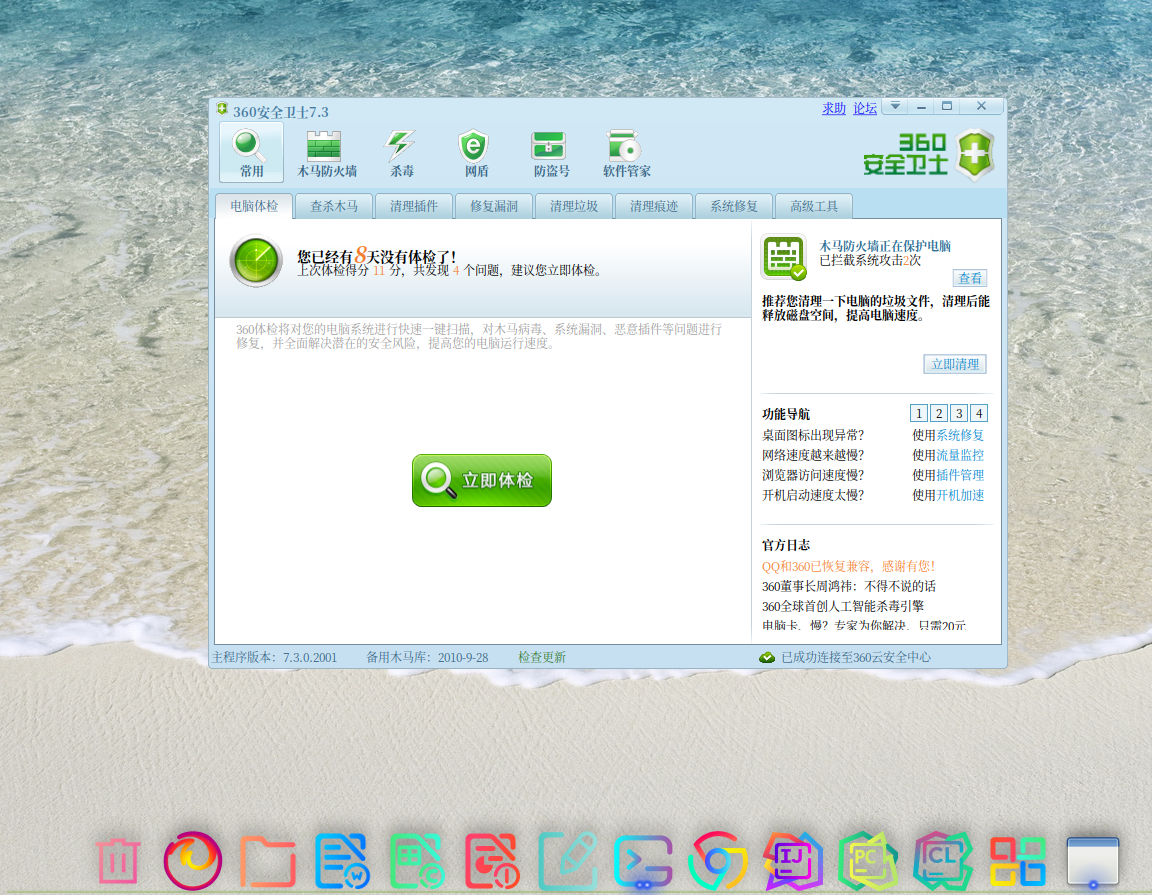1152x895 pixels.
Task: Click the 360 title bar shield icon
Action: click(x=222, y=109)
